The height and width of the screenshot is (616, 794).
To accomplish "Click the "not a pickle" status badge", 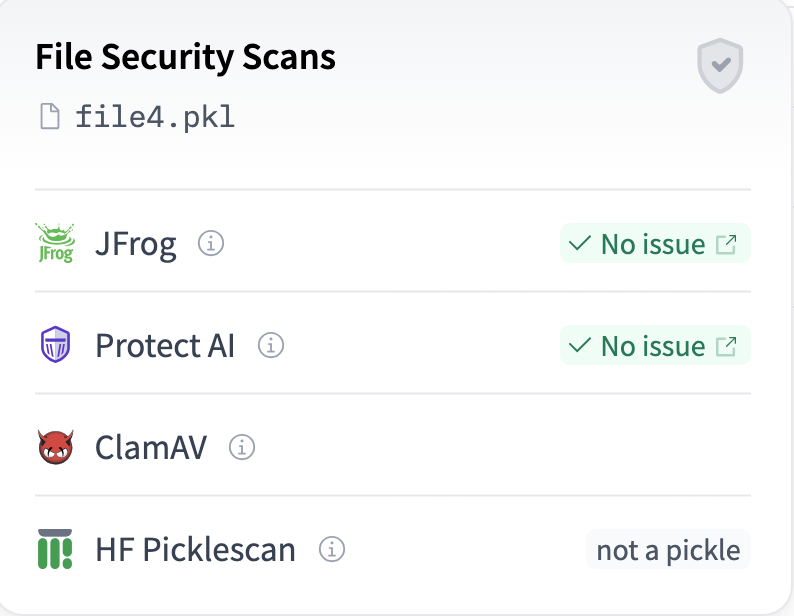I will tap(668, 550).
